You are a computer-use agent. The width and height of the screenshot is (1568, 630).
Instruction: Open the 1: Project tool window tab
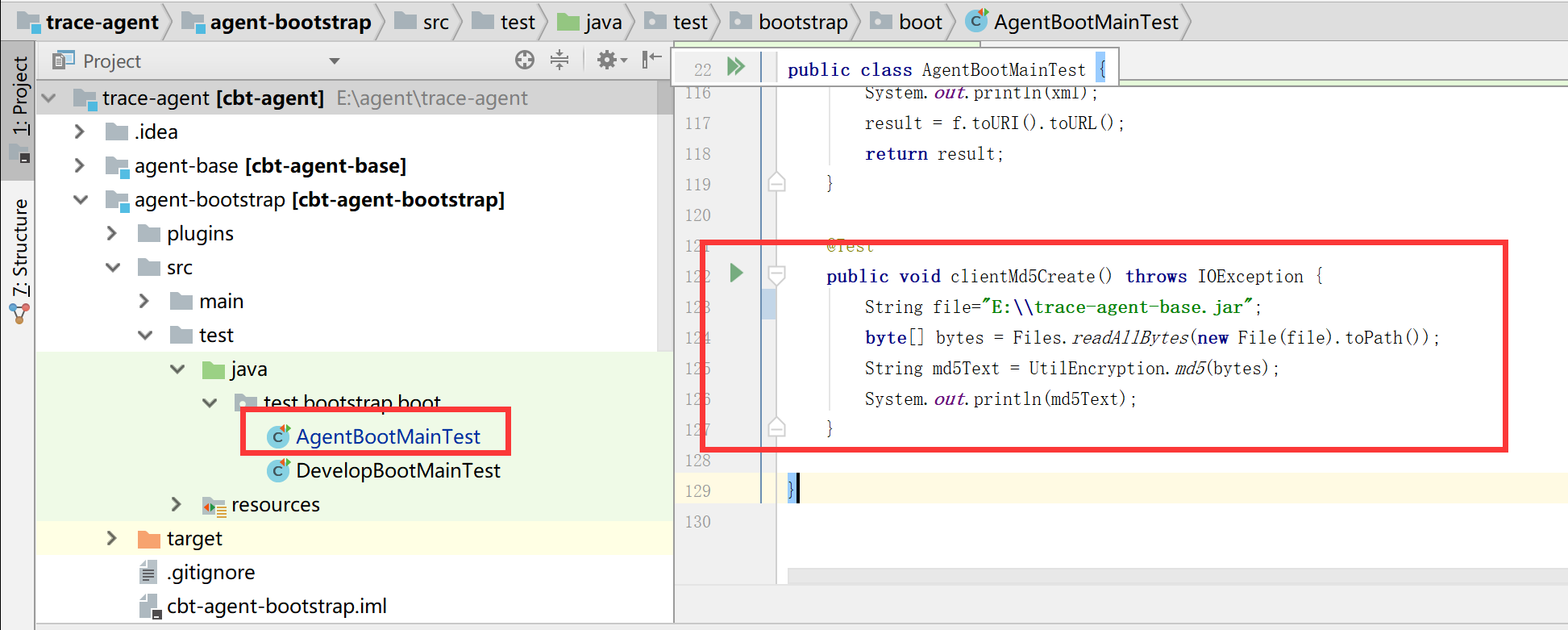[x=19, y=111]
